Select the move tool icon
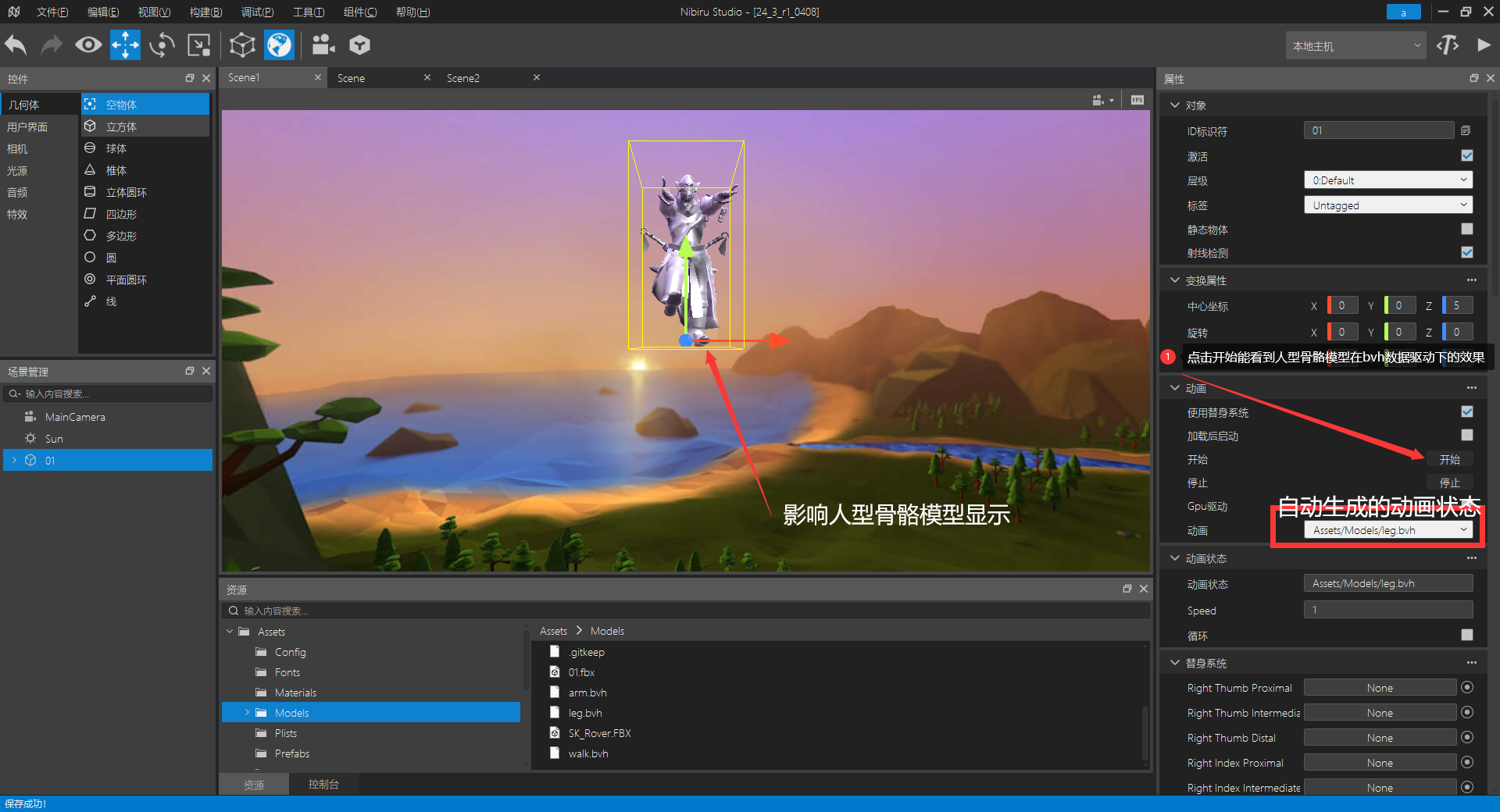 coord(125,45)
